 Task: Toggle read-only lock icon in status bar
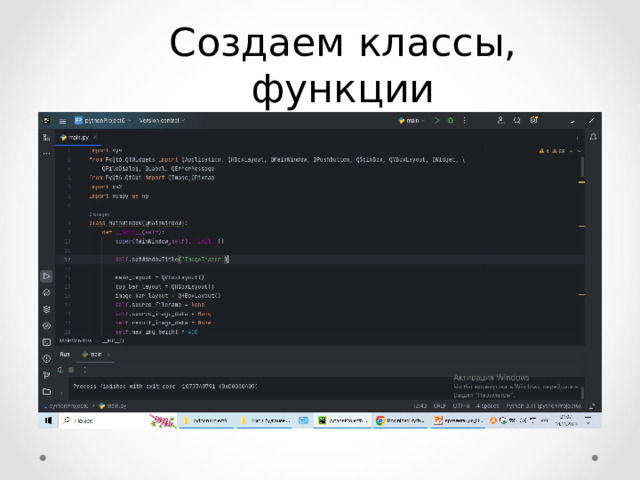[x=592, y=406]
